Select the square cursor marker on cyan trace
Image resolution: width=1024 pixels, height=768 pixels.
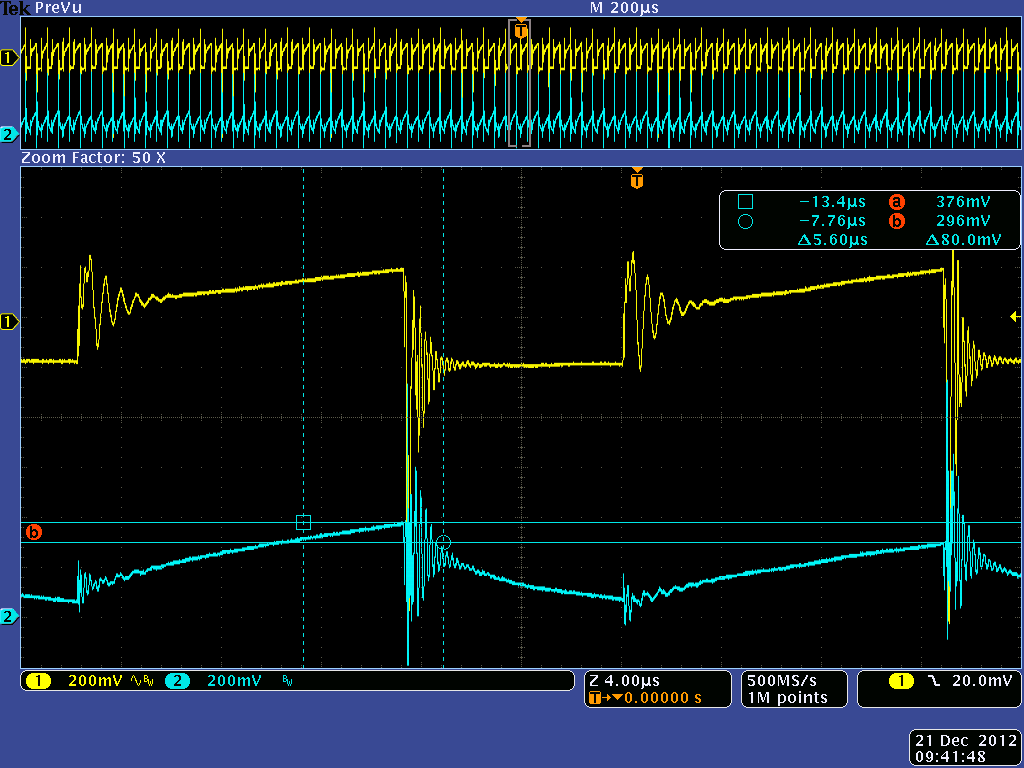click(304, 522)
